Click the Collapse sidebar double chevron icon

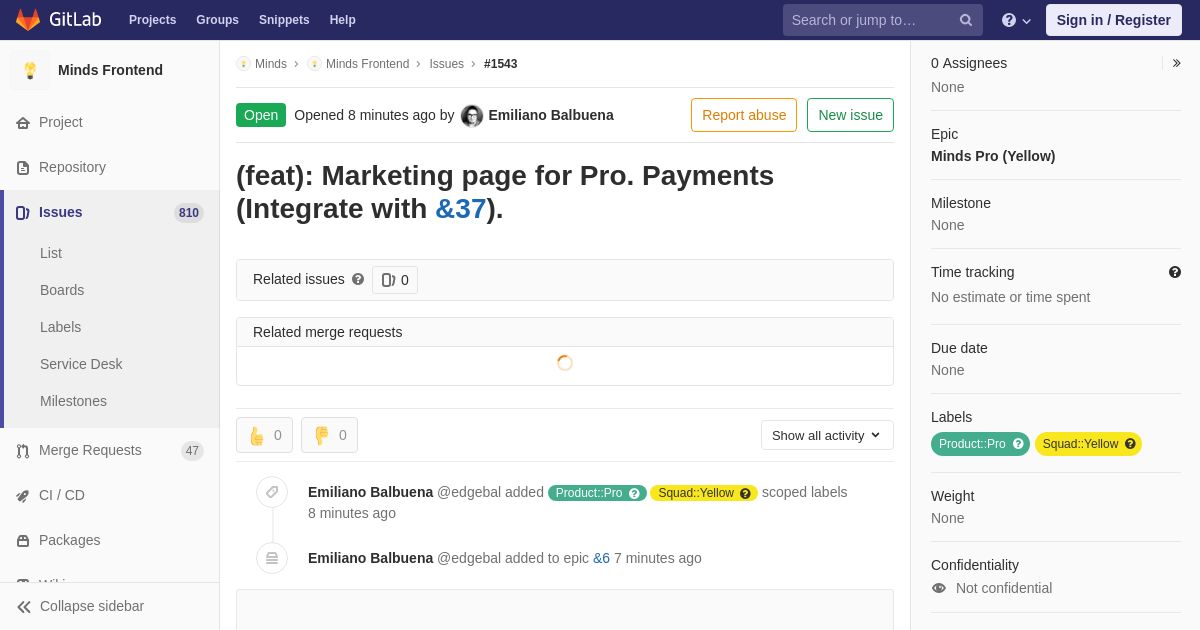pos(24,607)
